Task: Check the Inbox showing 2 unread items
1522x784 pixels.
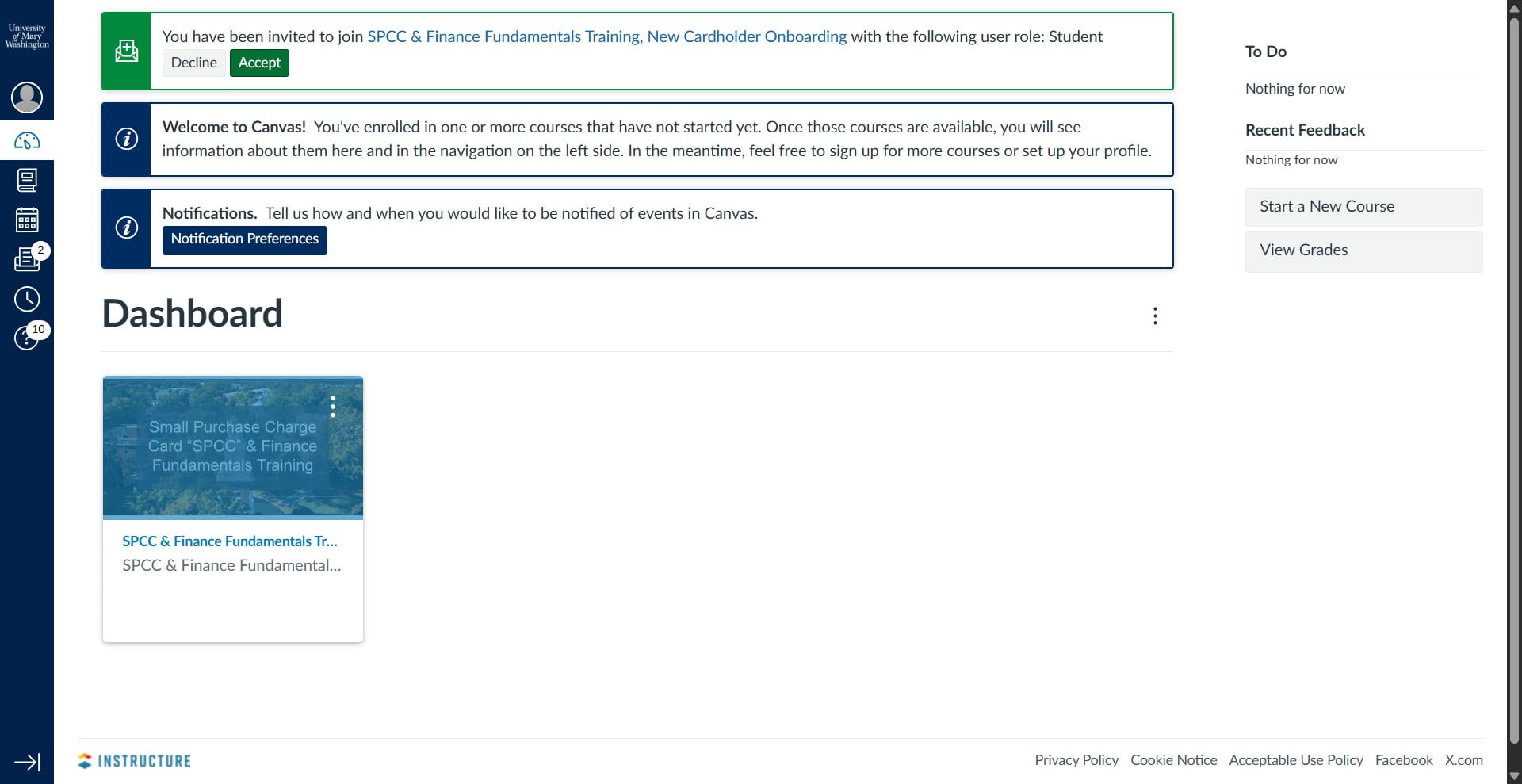Action: [27, 259]
